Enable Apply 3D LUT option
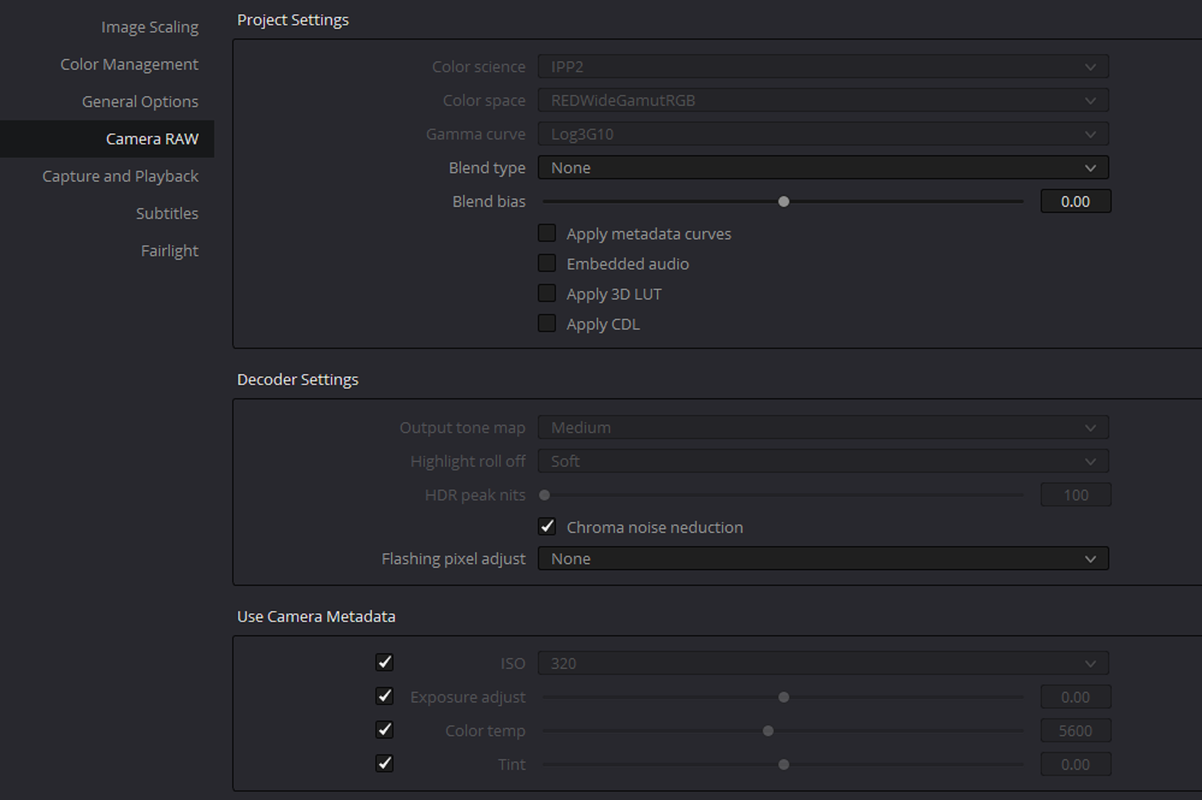Viewport: 1202px width, 800px height. pyautogui.click(x=547, y=293)
